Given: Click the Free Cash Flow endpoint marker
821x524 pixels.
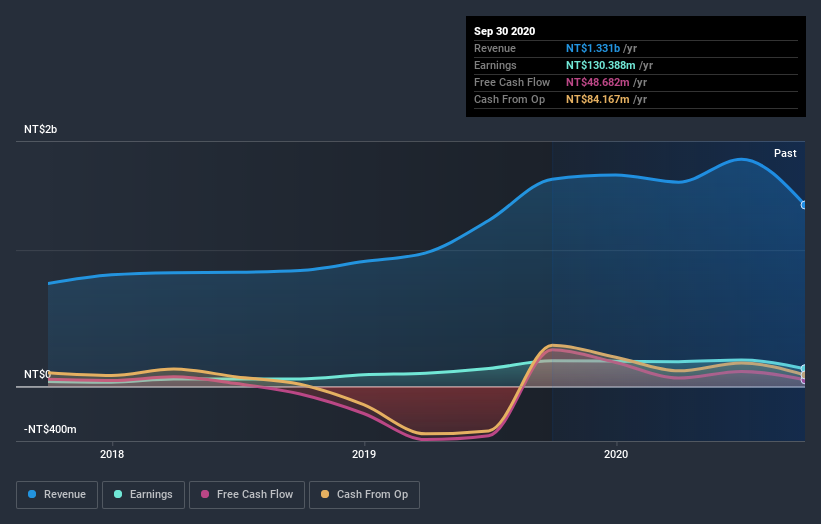Looking at the screenshot, I should click(804, 380).
